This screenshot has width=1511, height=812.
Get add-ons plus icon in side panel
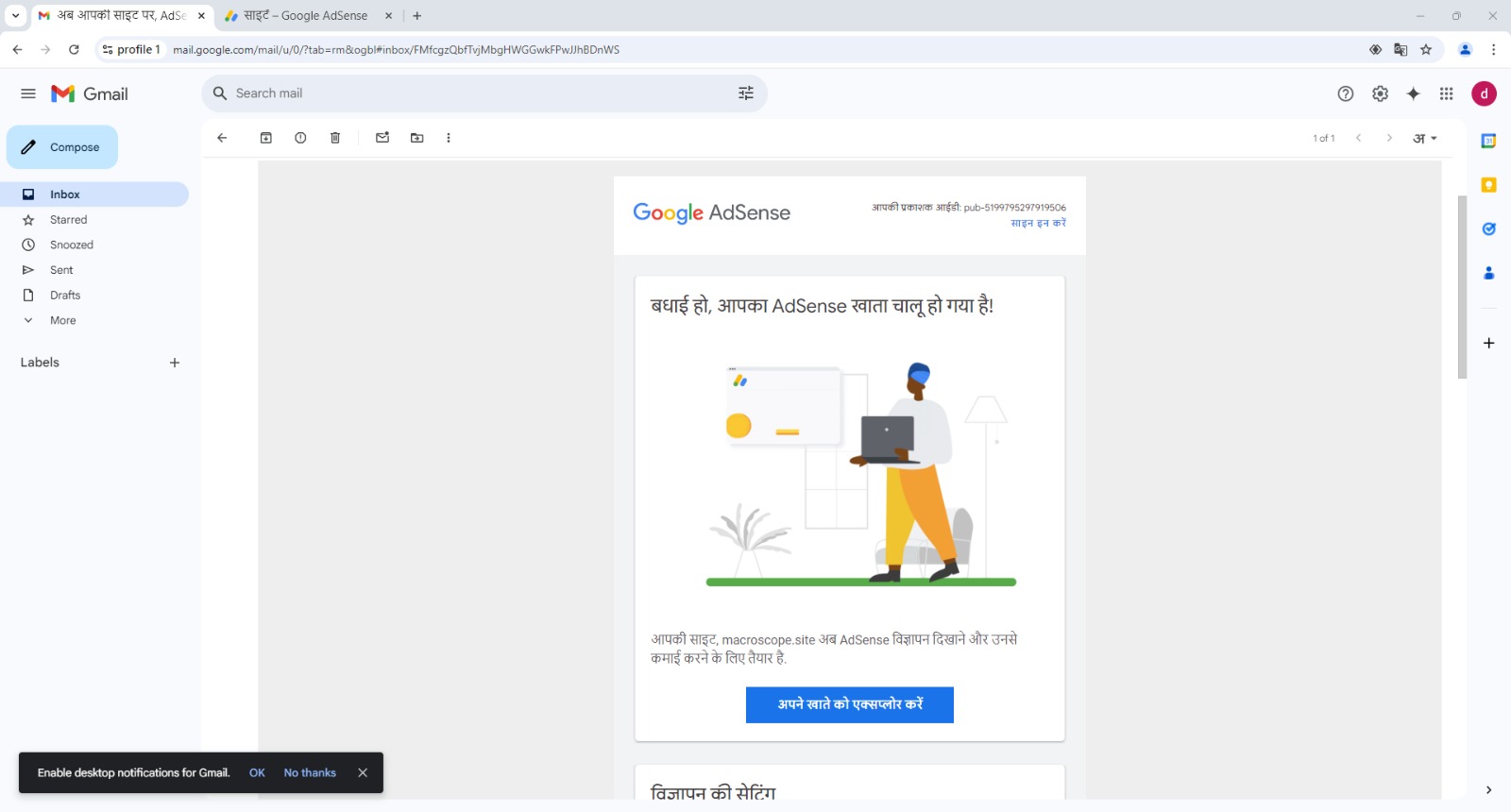pos(1489,343)
